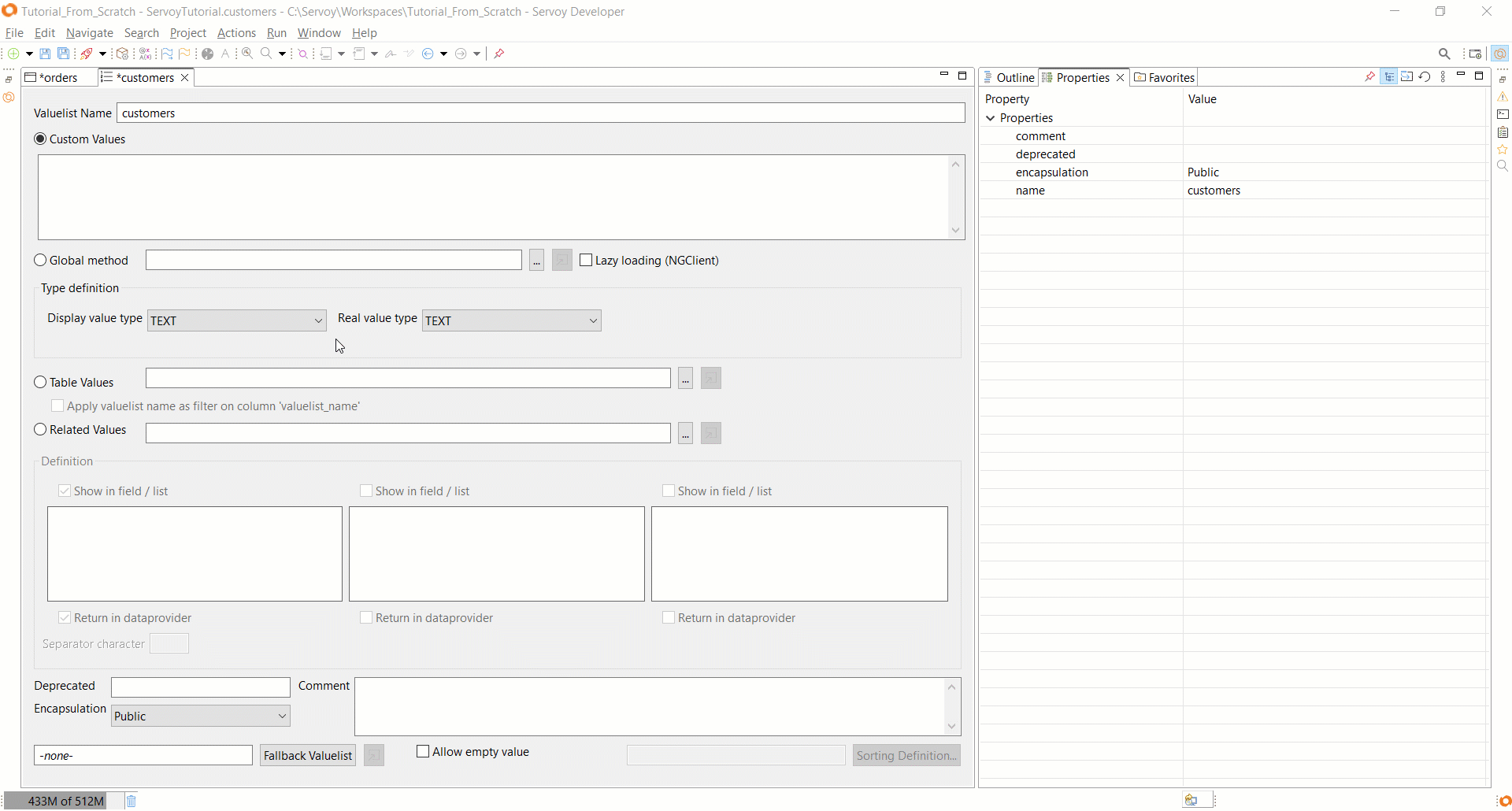Viewport: 1512px width, 811px height.
Task: Click the garbage collector trash icon
Action: [x=132, y=801]
